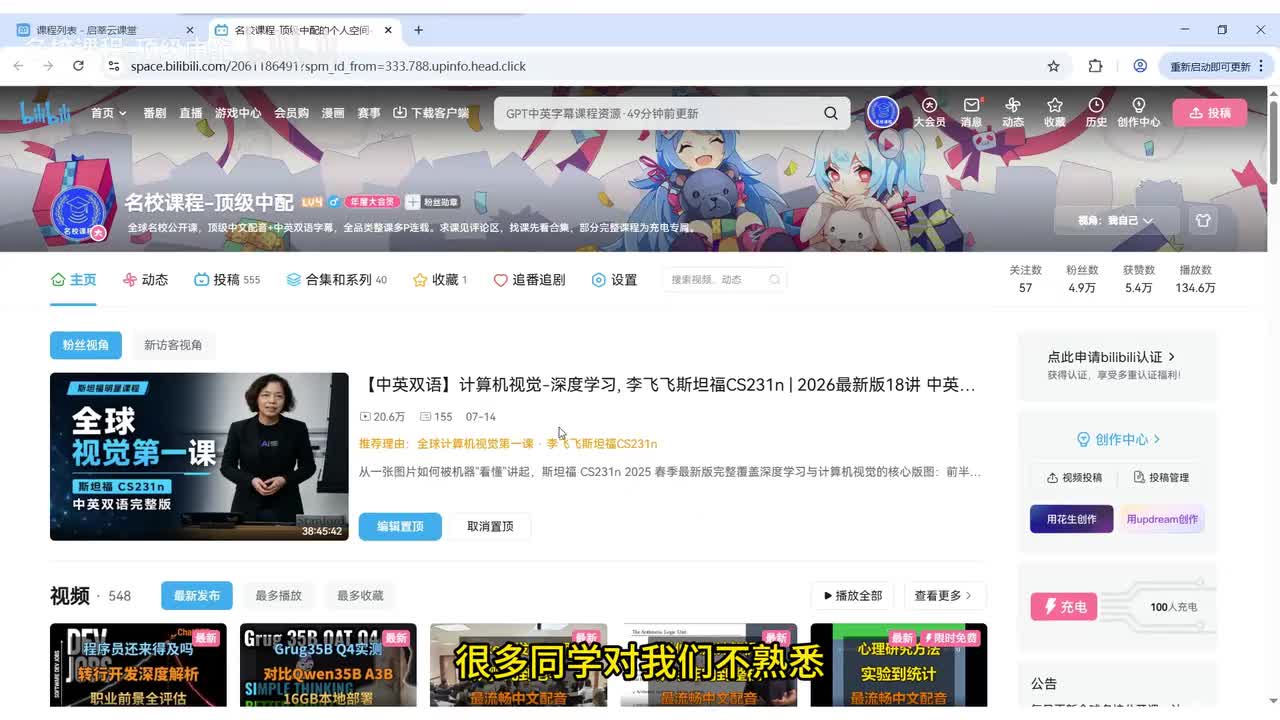Image resolution: width=1280 pixels, height=720 pixels.
Task: Open the 设置 tab
Action: [x=614, y=280]
